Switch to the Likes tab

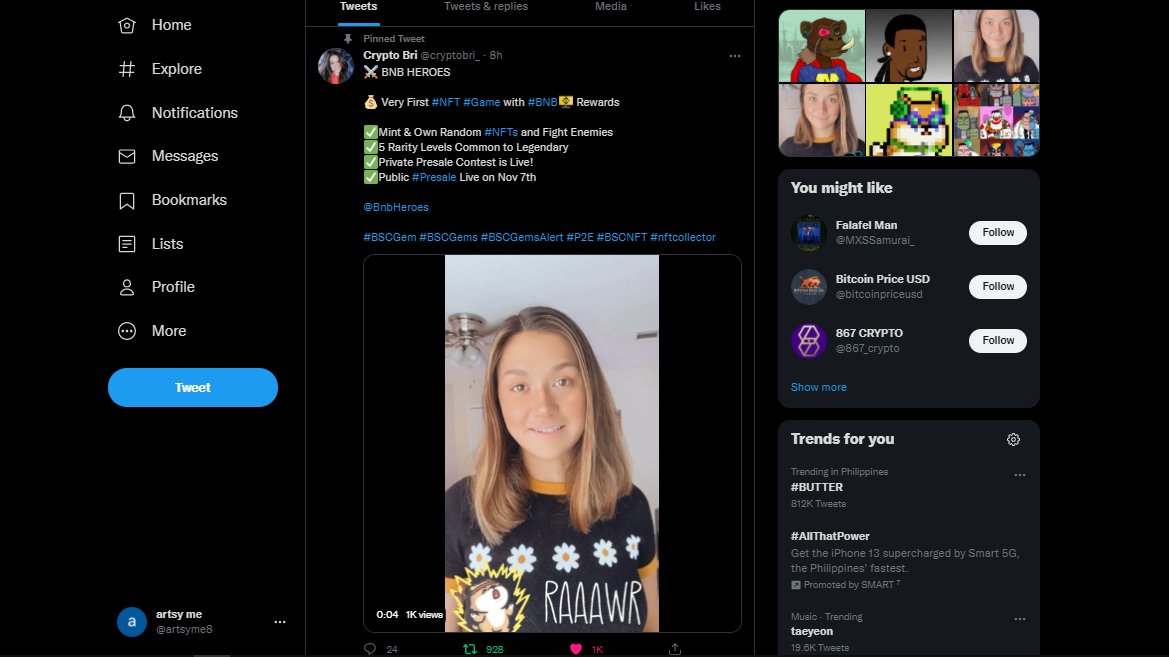point(708,7)
